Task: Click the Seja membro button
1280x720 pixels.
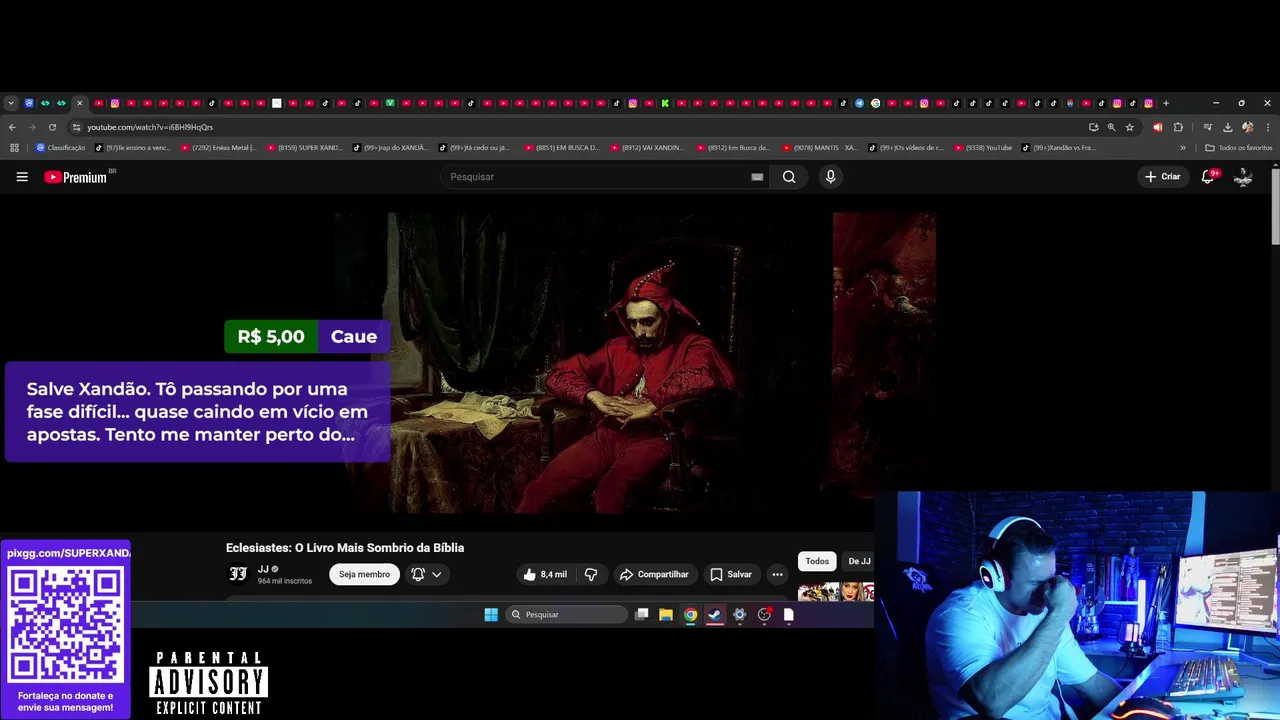Action: (x=364, y=574)
